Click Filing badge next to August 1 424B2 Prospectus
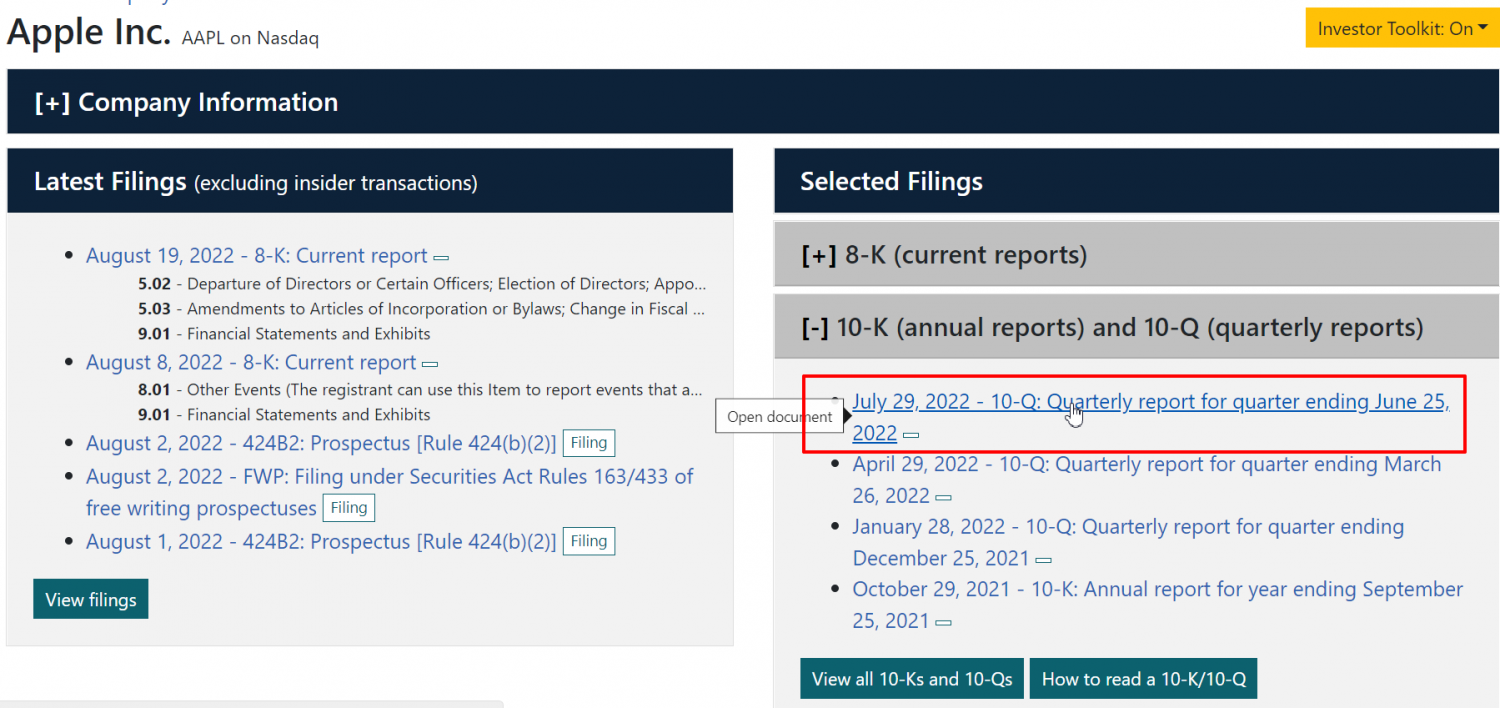This screenshot has height=708, width=1500. point(589,541)
